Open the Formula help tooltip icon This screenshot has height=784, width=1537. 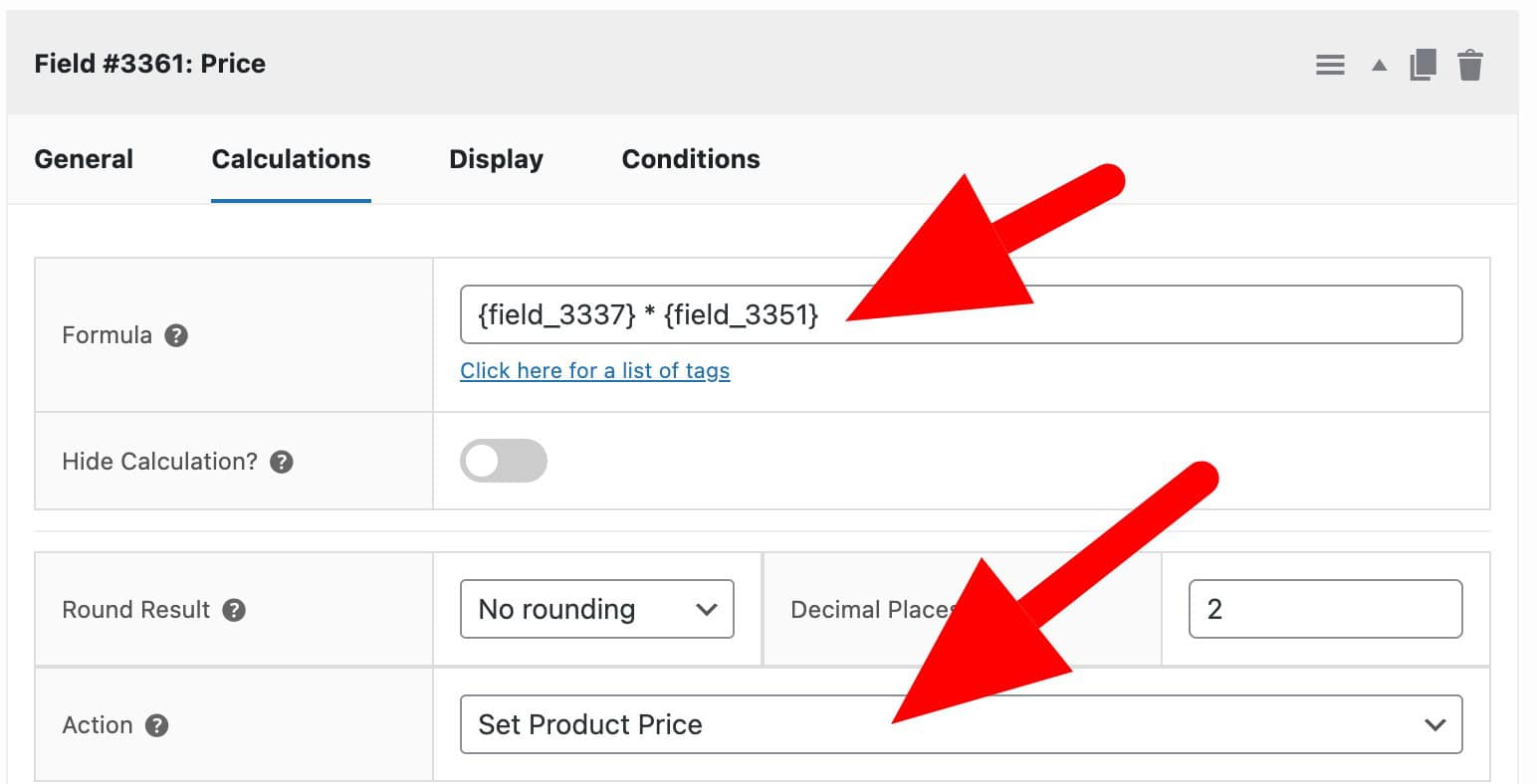pos(176,335)
